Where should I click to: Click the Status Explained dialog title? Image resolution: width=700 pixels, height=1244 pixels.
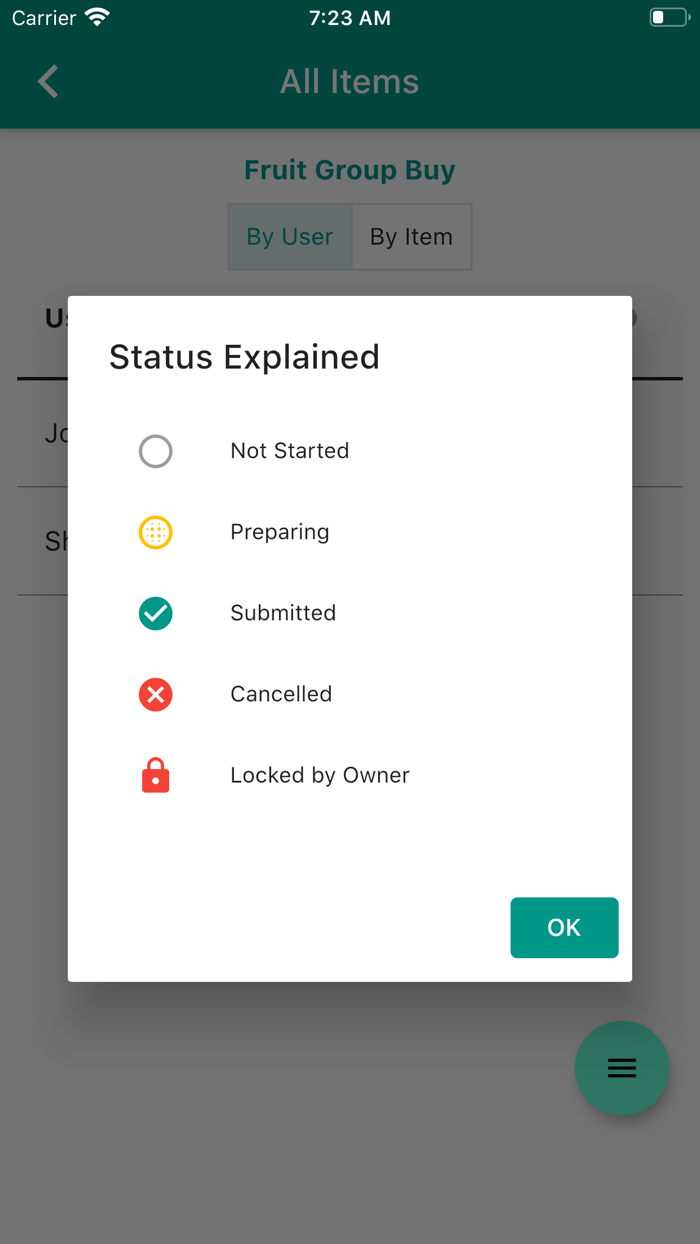(244, 357)
